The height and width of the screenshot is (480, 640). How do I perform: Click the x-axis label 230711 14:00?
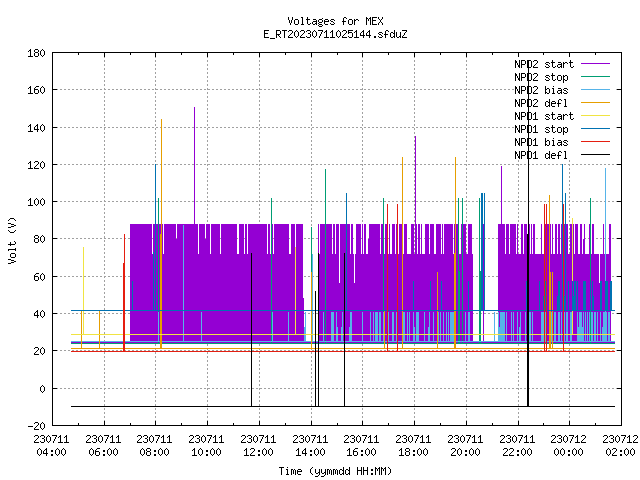click(310, 446)
